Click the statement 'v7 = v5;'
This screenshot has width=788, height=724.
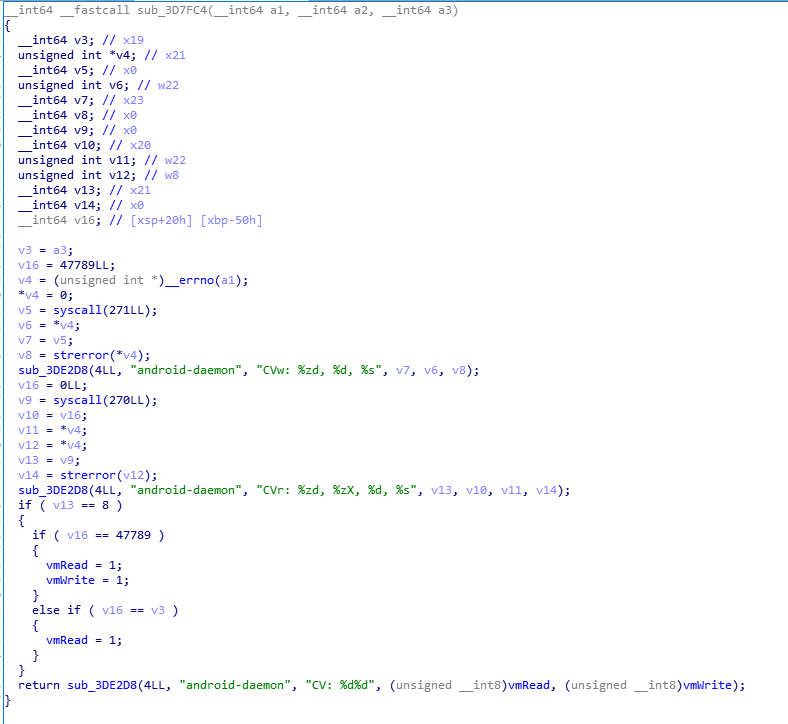point(46,341)
